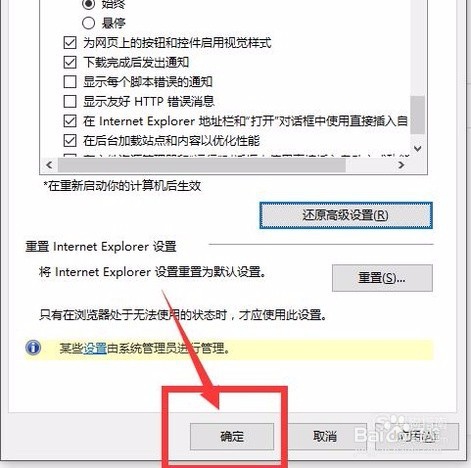Click the 重置(S)... button
Viewport: 471px width, 468px height.
(382, 278)
